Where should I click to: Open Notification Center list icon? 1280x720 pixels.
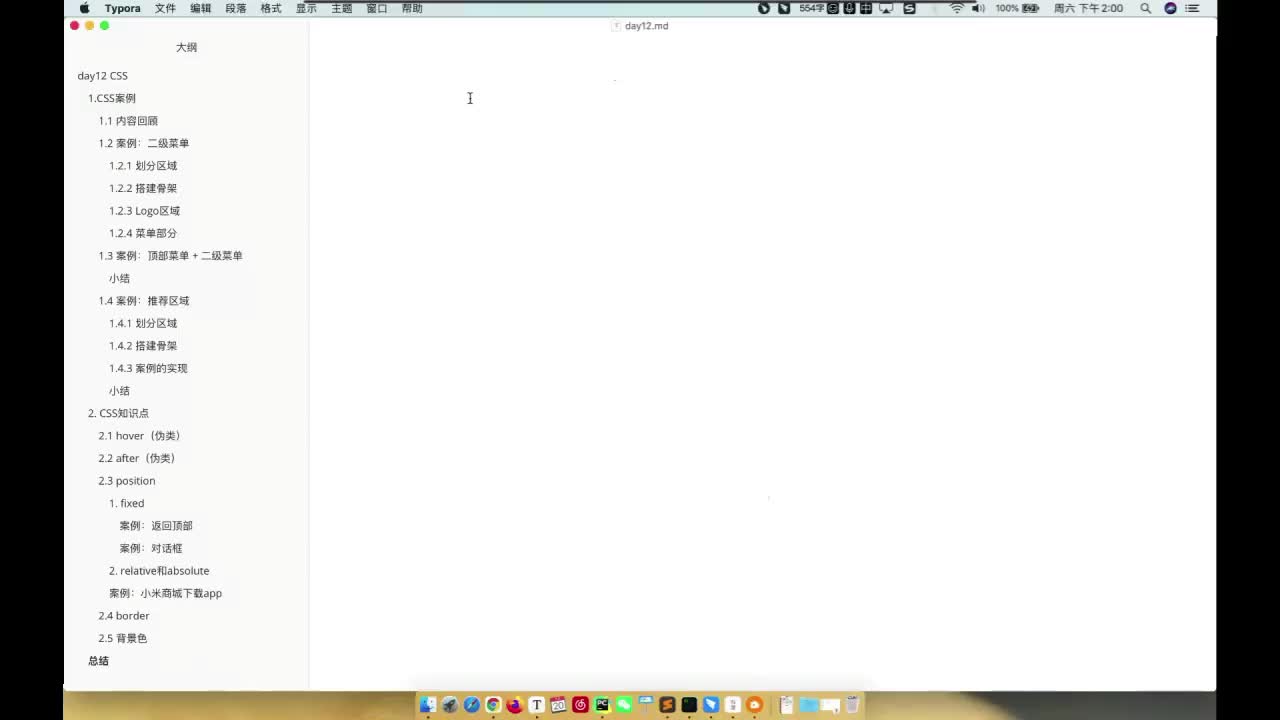coord(1191,8)
